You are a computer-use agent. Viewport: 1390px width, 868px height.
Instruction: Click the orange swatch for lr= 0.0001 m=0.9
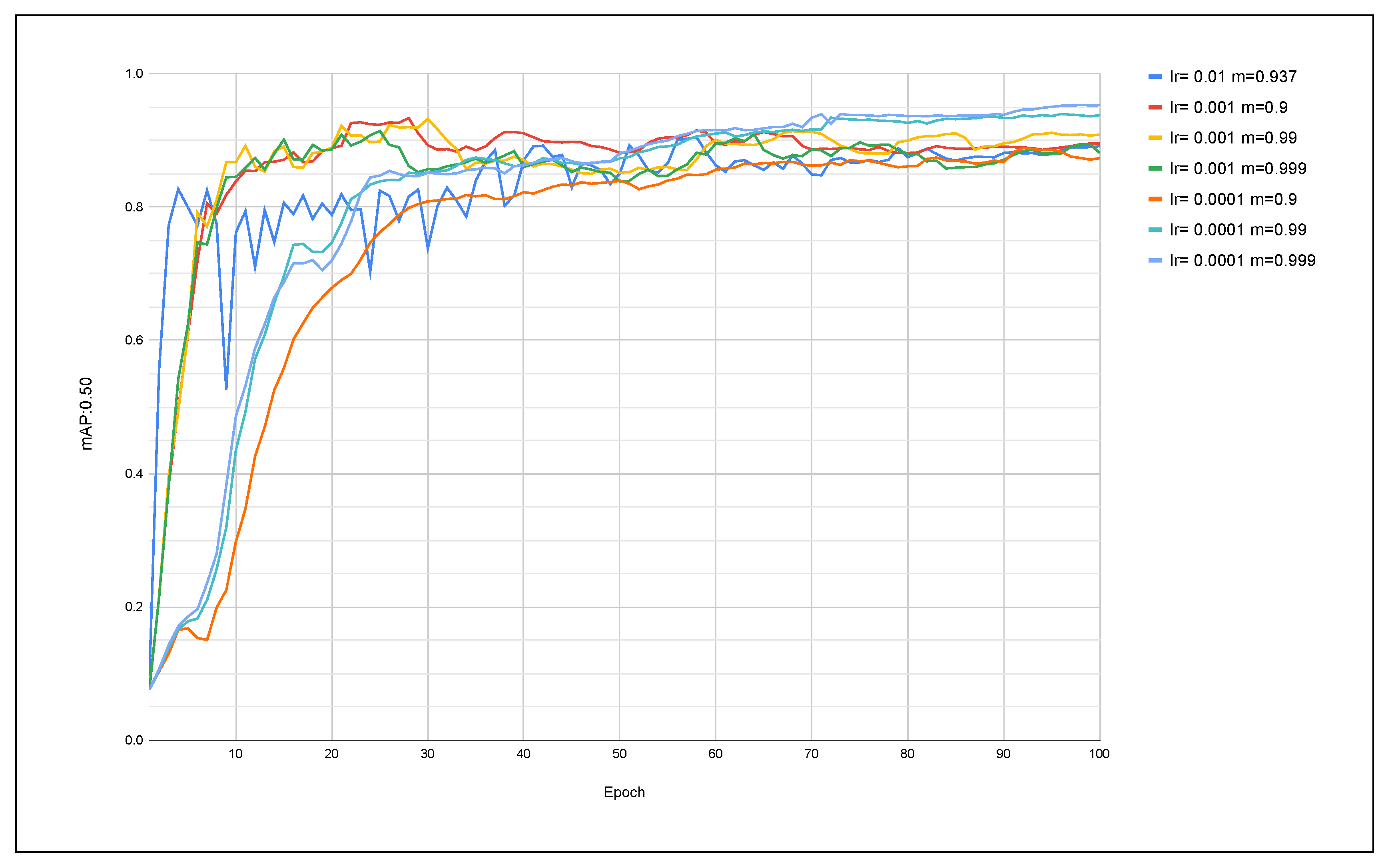click(1155, 199)
